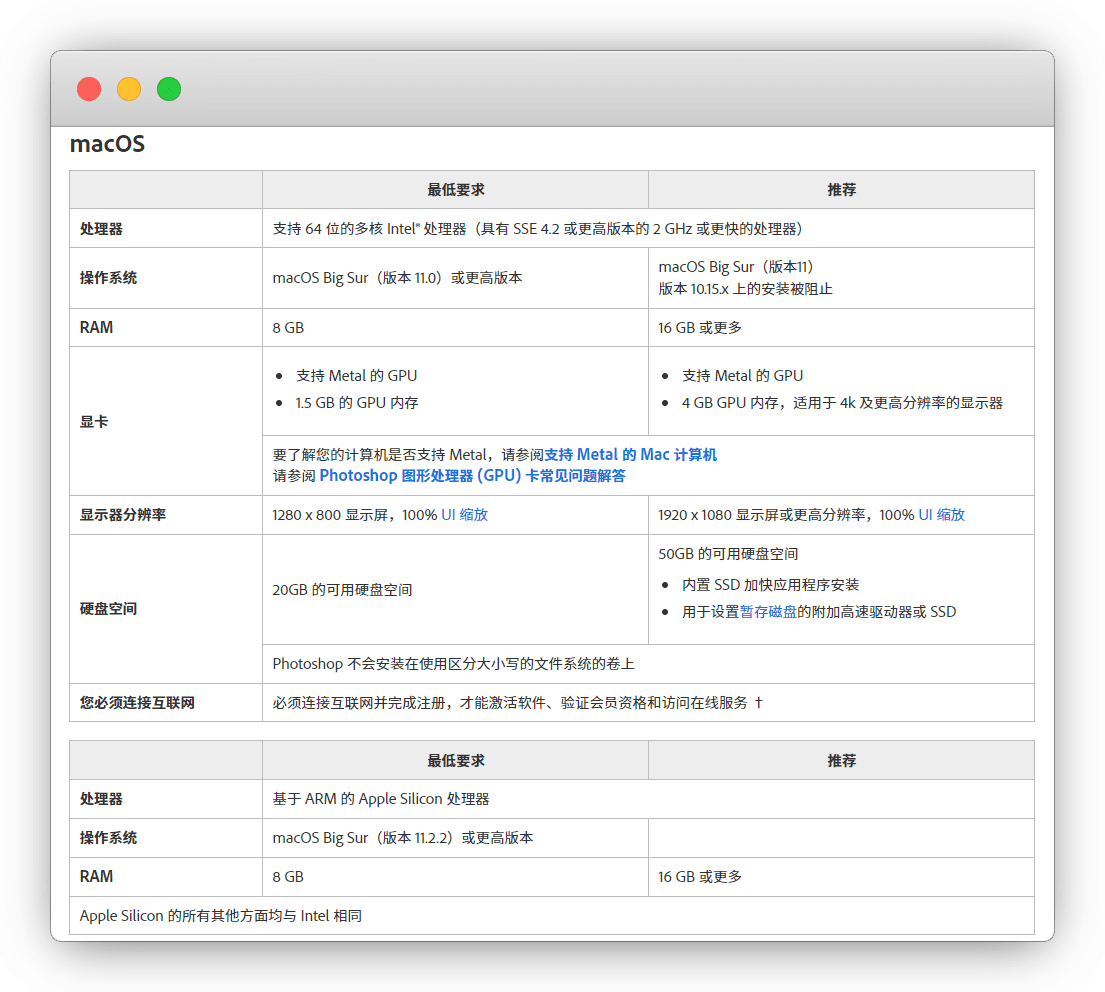Open the 支持 Metal 的 Mac 计算机 link

point(630,454)
